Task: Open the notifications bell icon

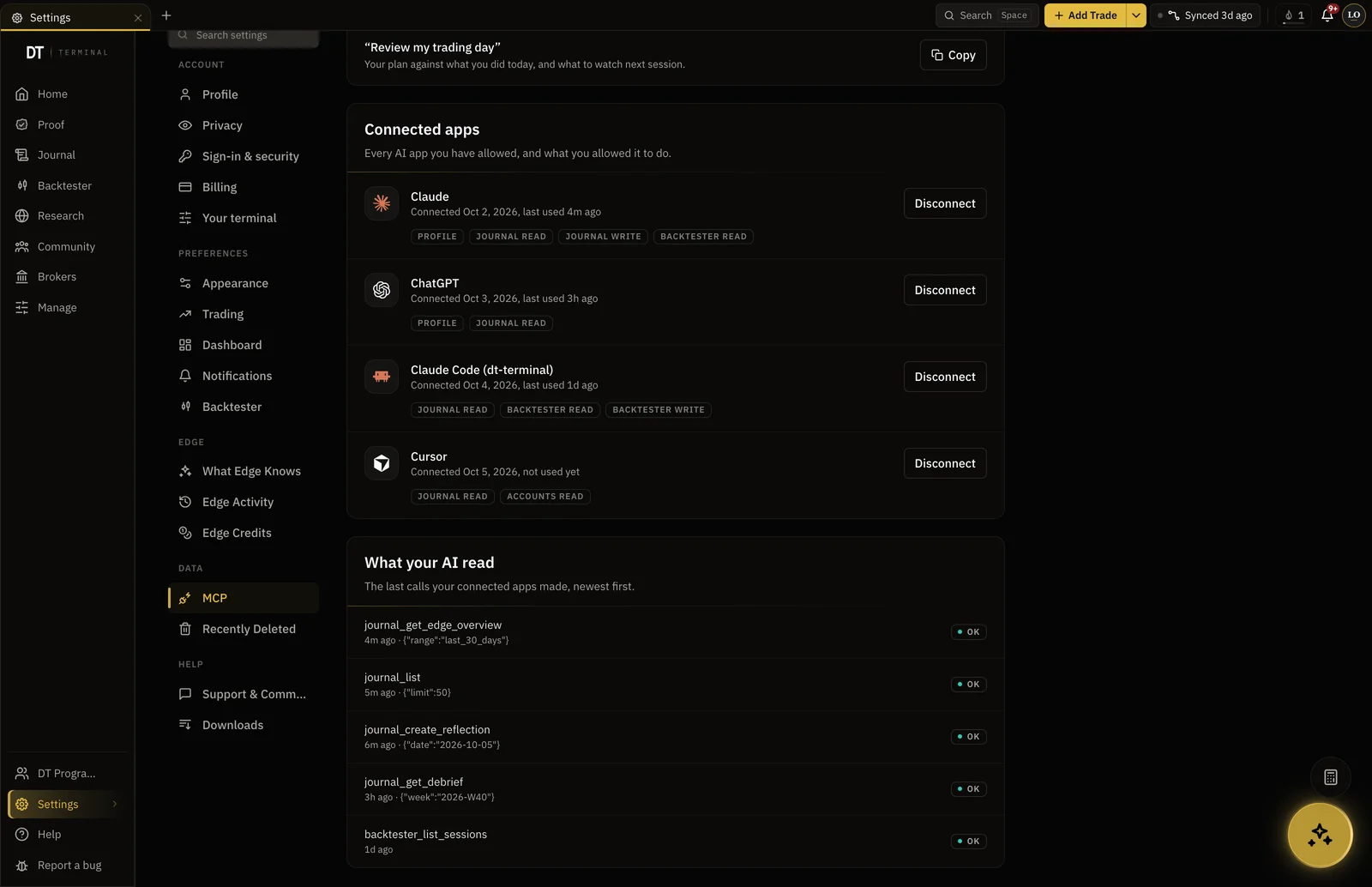Action: click(x=1327, y=15)
